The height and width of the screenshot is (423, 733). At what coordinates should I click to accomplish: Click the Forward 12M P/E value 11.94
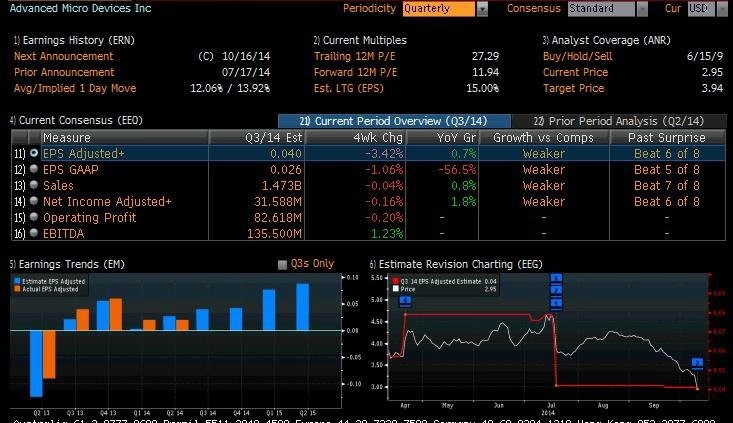[x=485, y=72]
